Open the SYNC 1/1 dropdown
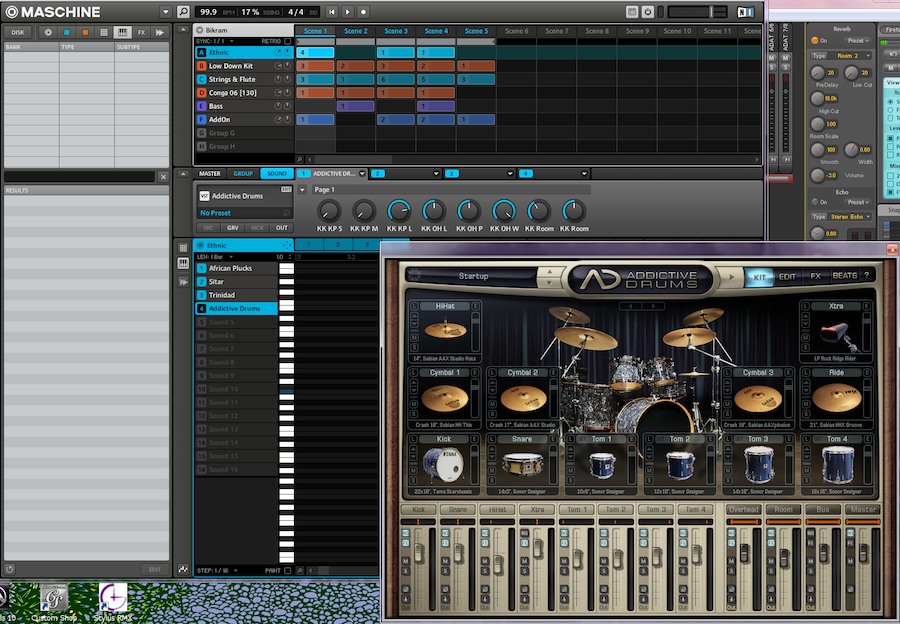 tap(215, 41)
